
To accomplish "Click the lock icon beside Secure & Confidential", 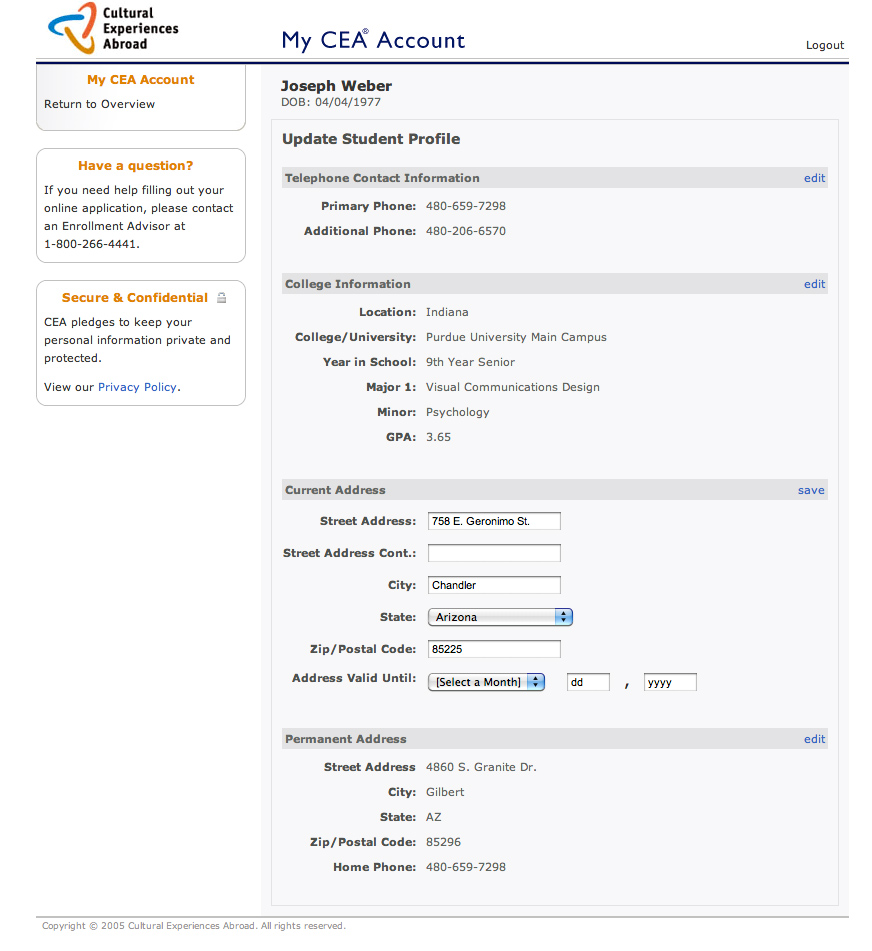I will (x=222, y=298).
